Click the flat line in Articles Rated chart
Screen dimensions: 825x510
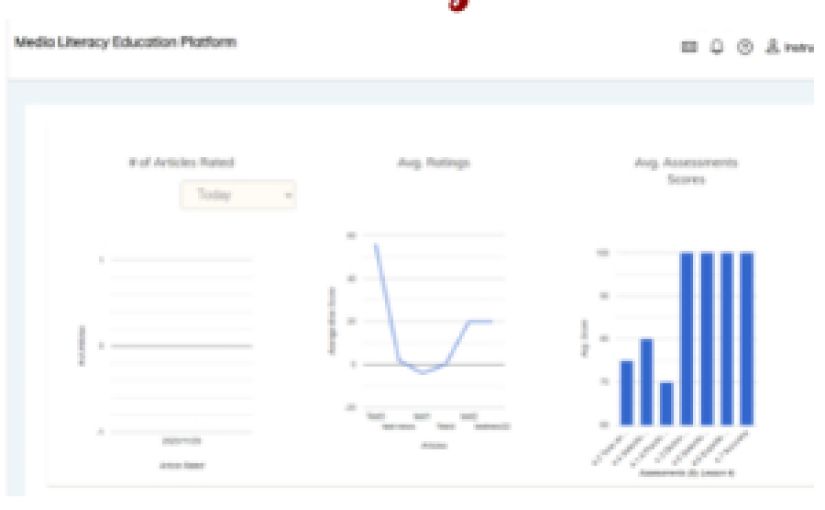point(180,346)
